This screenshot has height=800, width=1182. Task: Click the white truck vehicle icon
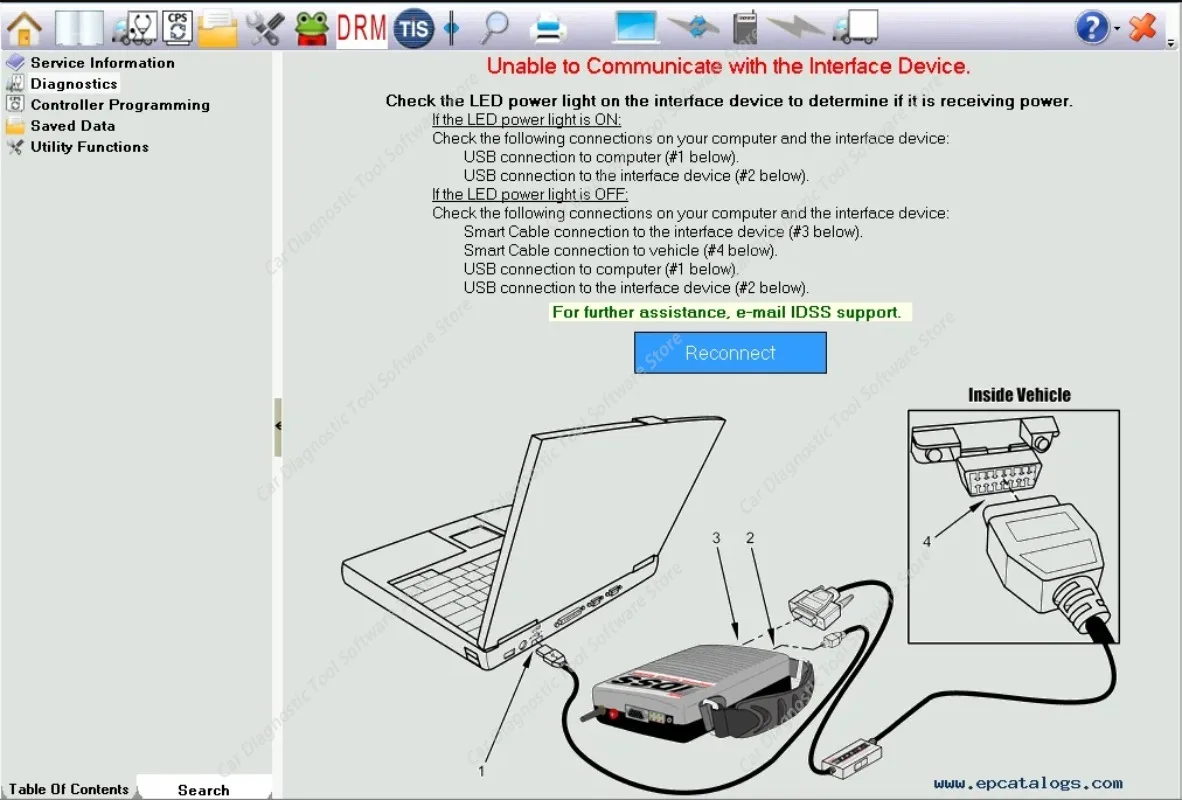coord(856,27)
